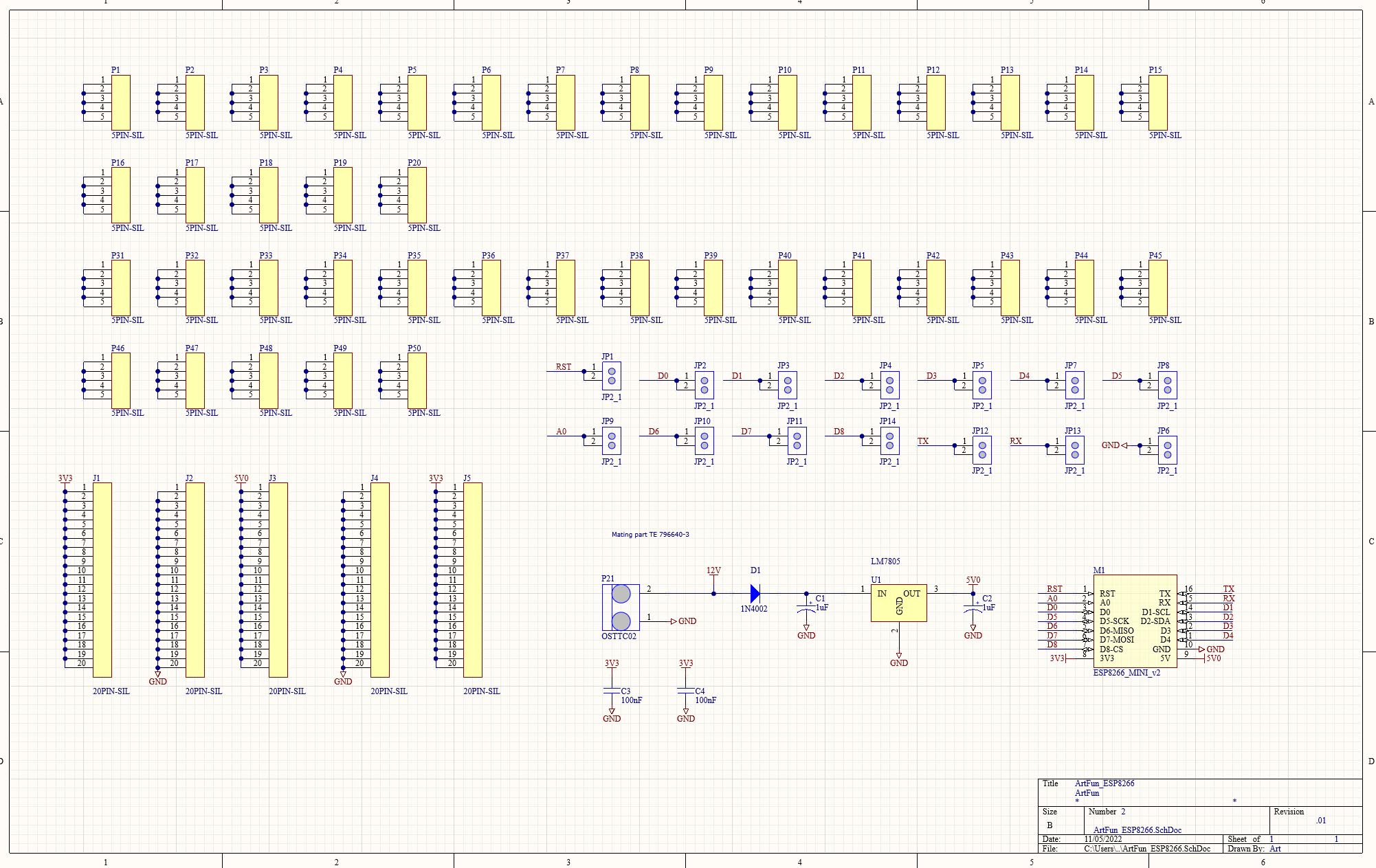
Task: Click the 3V3 power port above J1
Action: pyautogui.click(x=65, y=479)
